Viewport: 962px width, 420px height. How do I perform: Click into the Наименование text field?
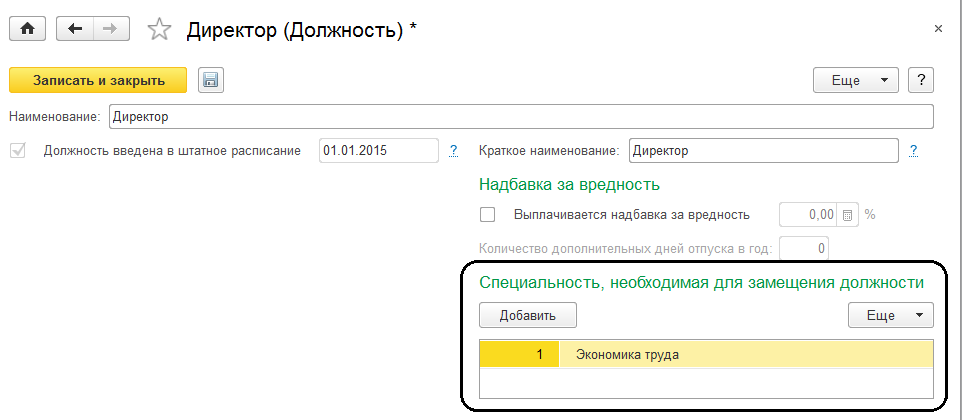tap(520, 117)
